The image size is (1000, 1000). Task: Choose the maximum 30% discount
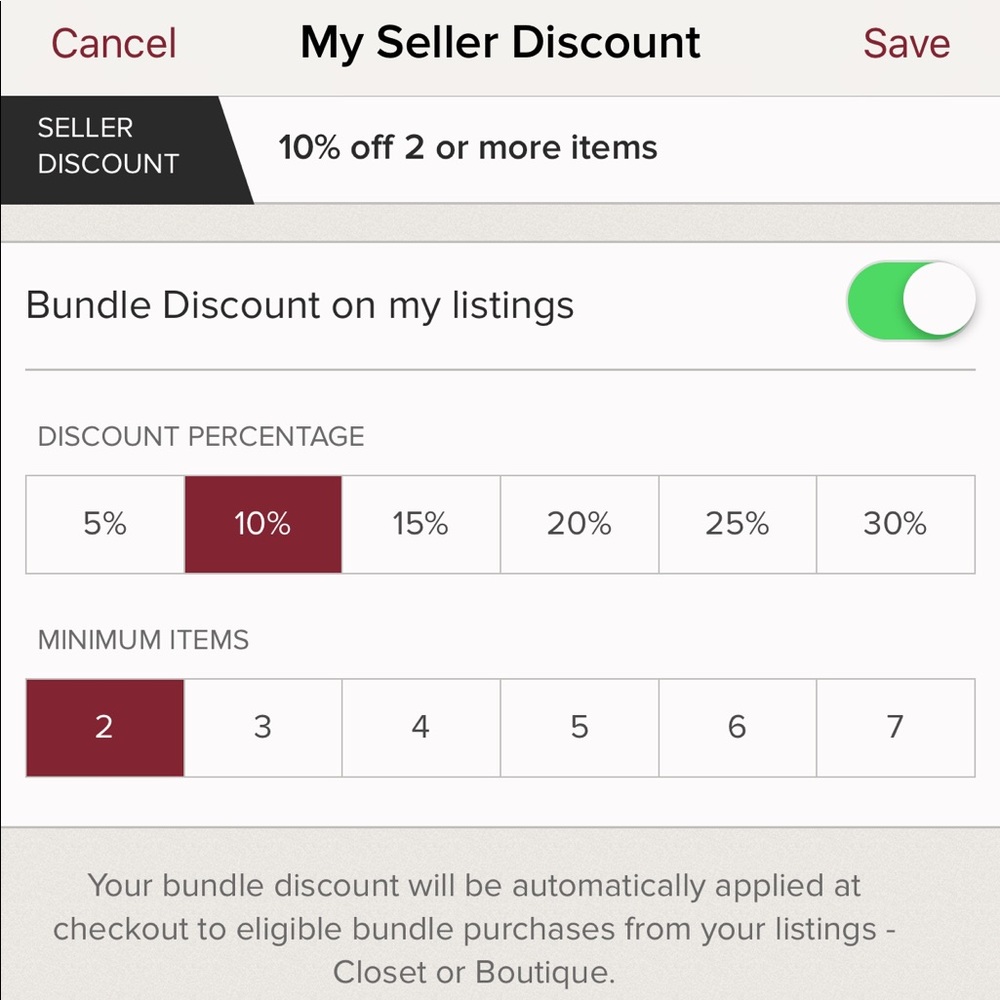coord(896,524)
